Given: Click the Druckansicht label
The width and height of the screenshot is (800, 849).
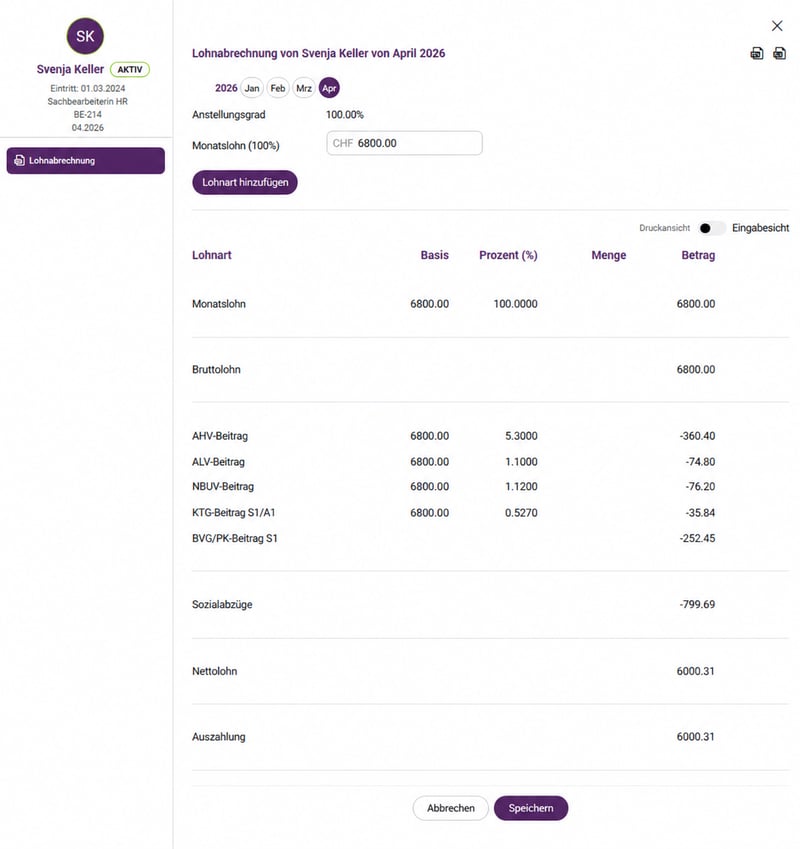Looking at the screenshot, I should tap(665, 228).
